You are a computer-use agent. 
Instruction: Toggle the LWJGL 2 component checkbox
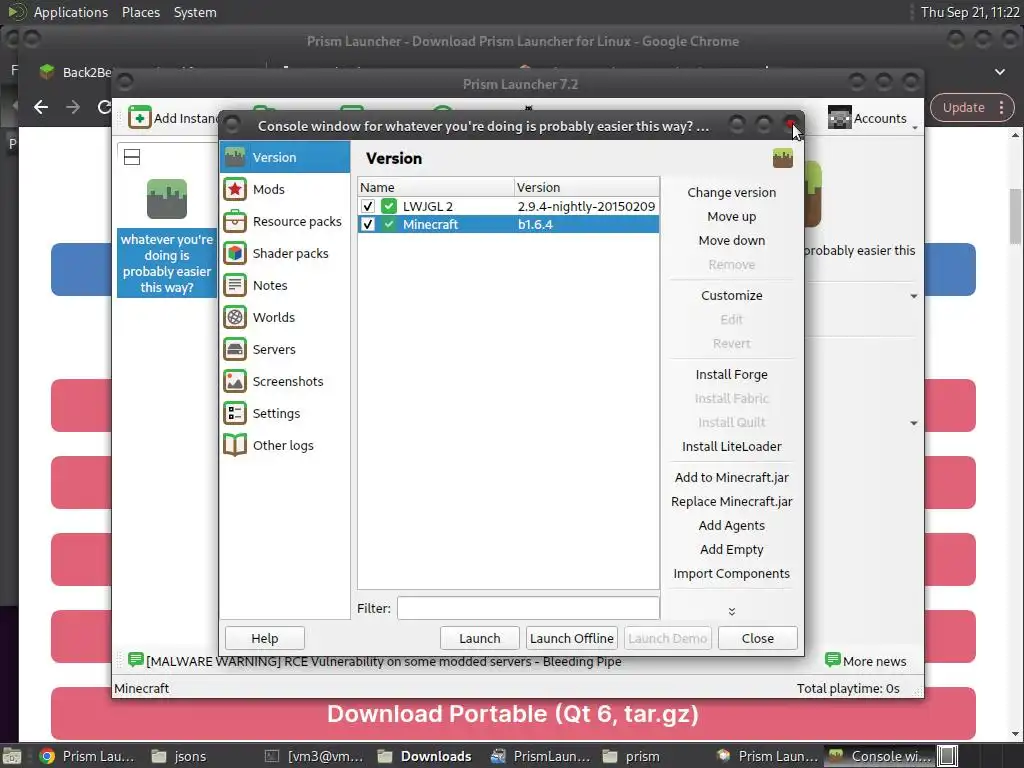[x=368, y=206]
